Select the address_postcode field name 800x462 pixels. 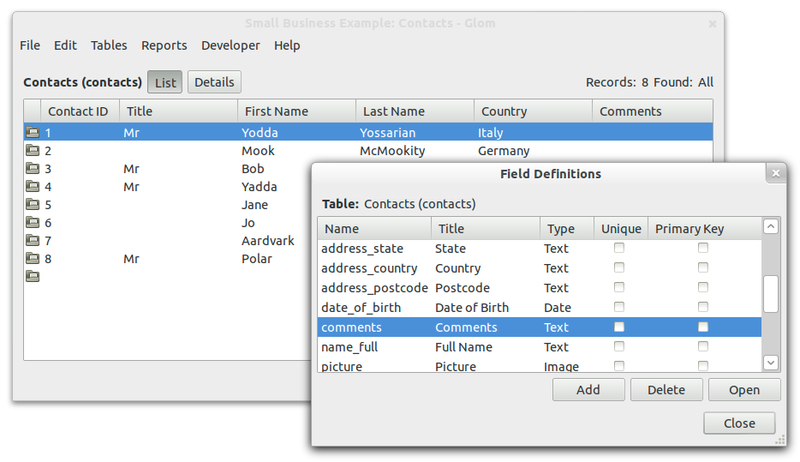click(x=374, y=288)
